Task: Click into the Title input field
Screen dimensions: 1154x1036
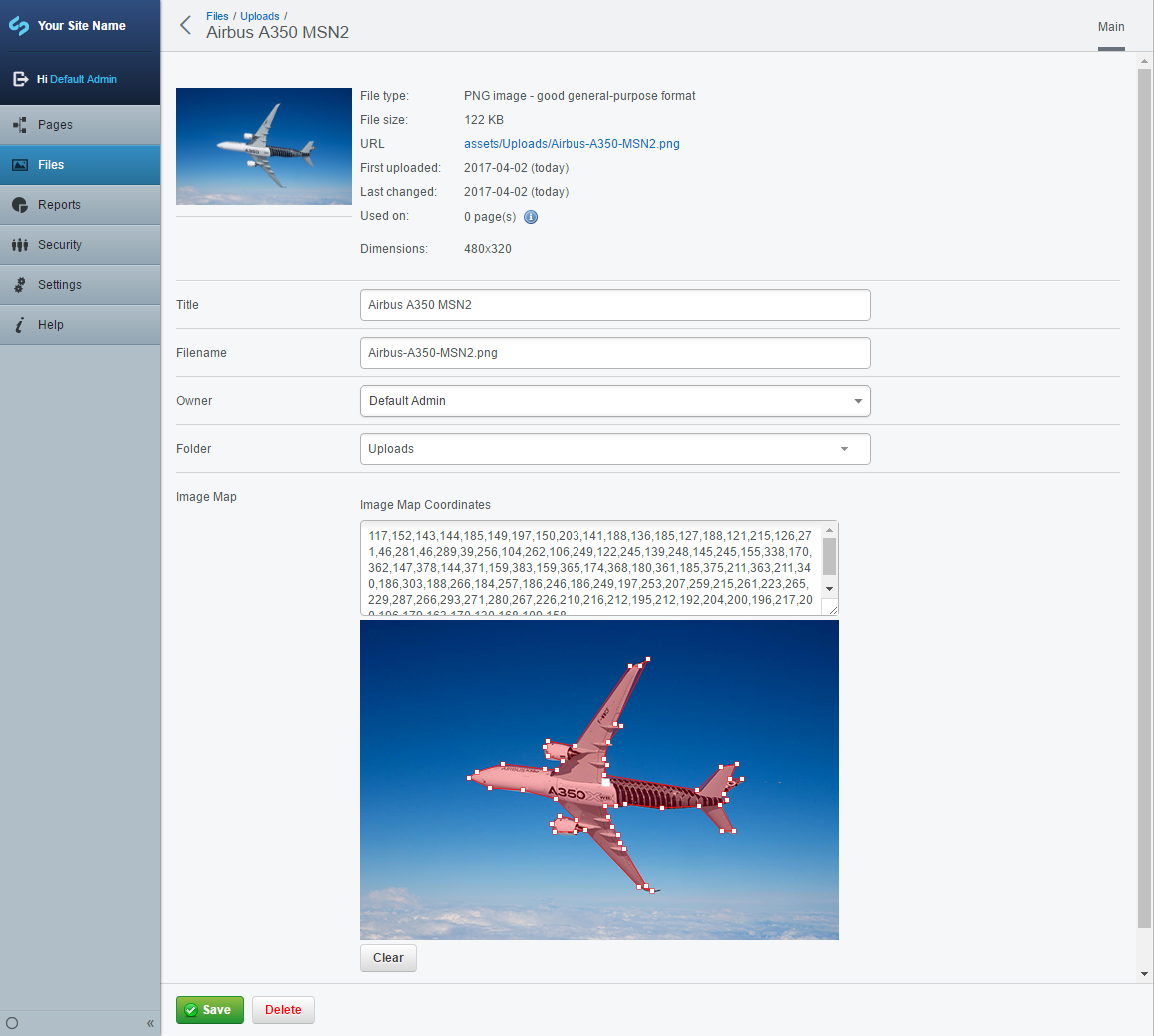Action: pos(615,305)
